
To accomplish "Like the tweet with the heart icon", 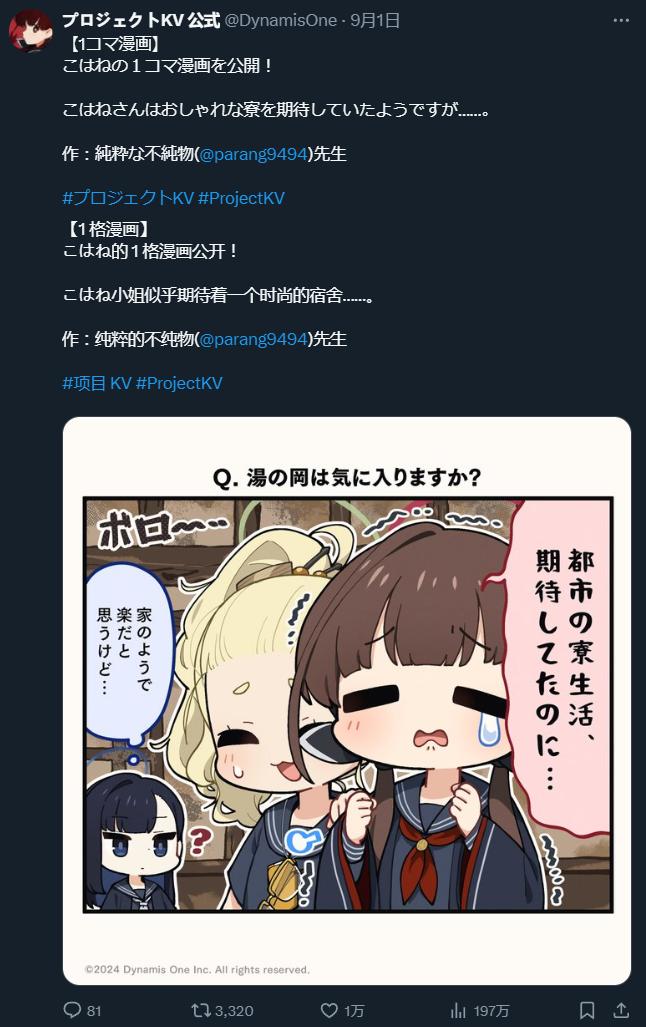I will [x=329, y=1009].
